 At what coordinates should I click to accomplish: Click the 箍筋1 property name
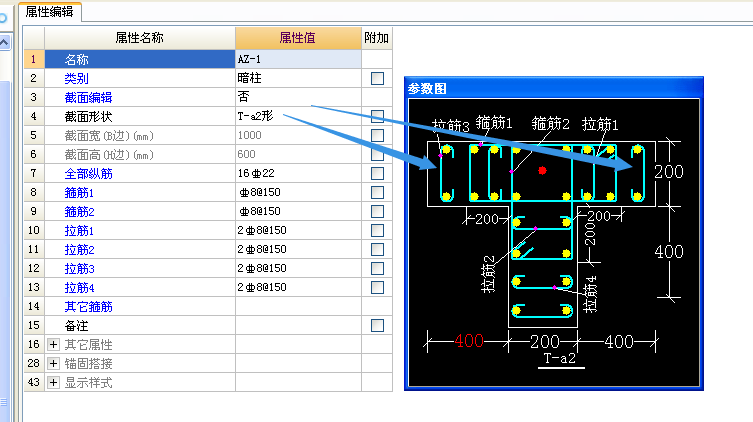point(79,193)
